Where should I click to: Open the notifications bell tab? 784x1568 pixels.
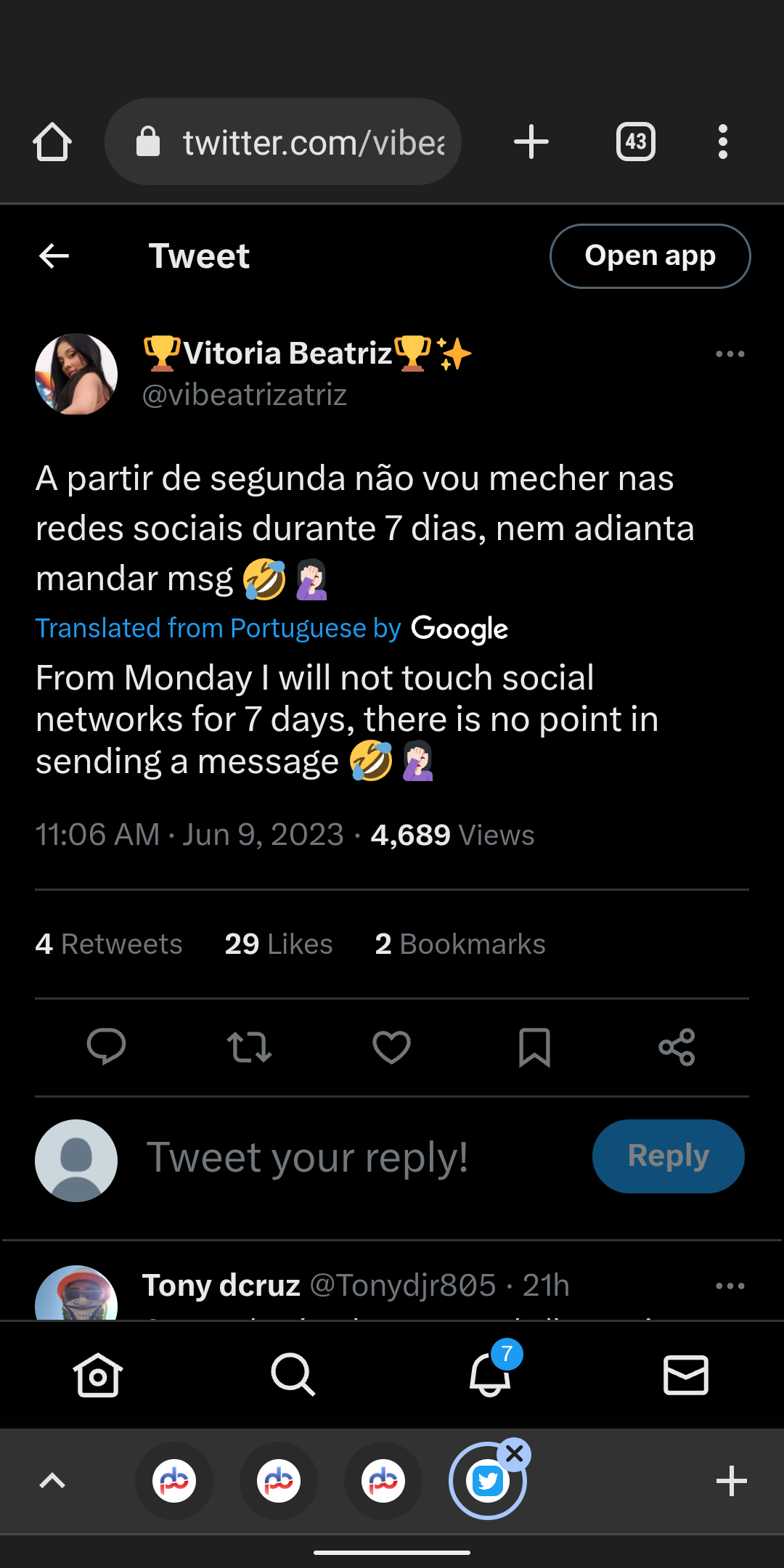(490, 1374)
